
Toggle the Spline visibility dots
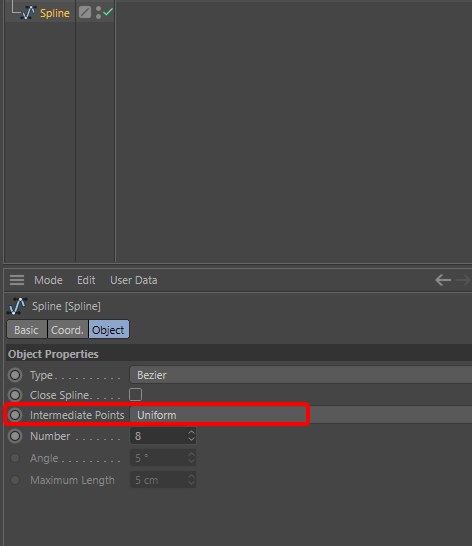(99, 12)
